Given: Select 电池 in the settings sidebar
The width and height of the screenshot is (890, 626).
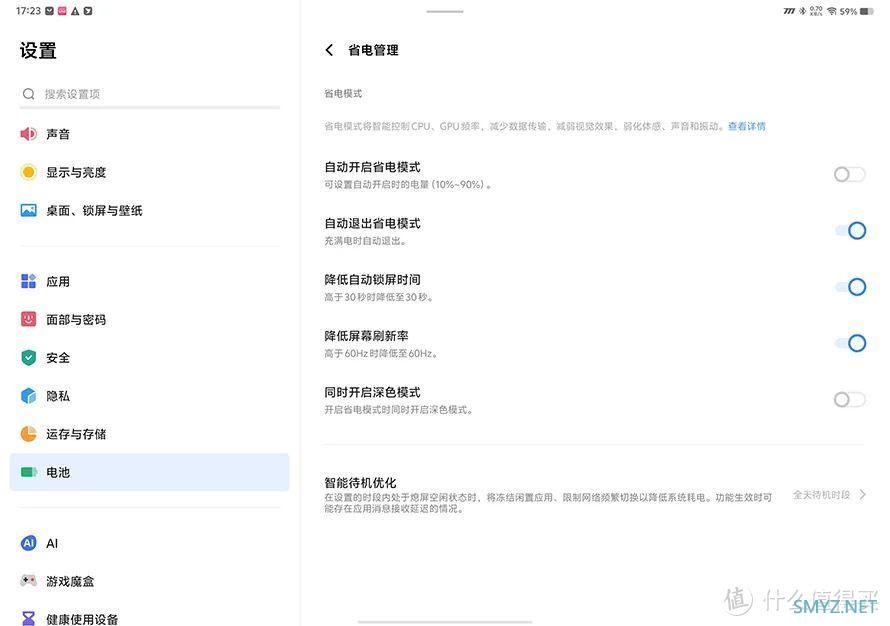Looking at the screenshot, I should tap(149, 472).
